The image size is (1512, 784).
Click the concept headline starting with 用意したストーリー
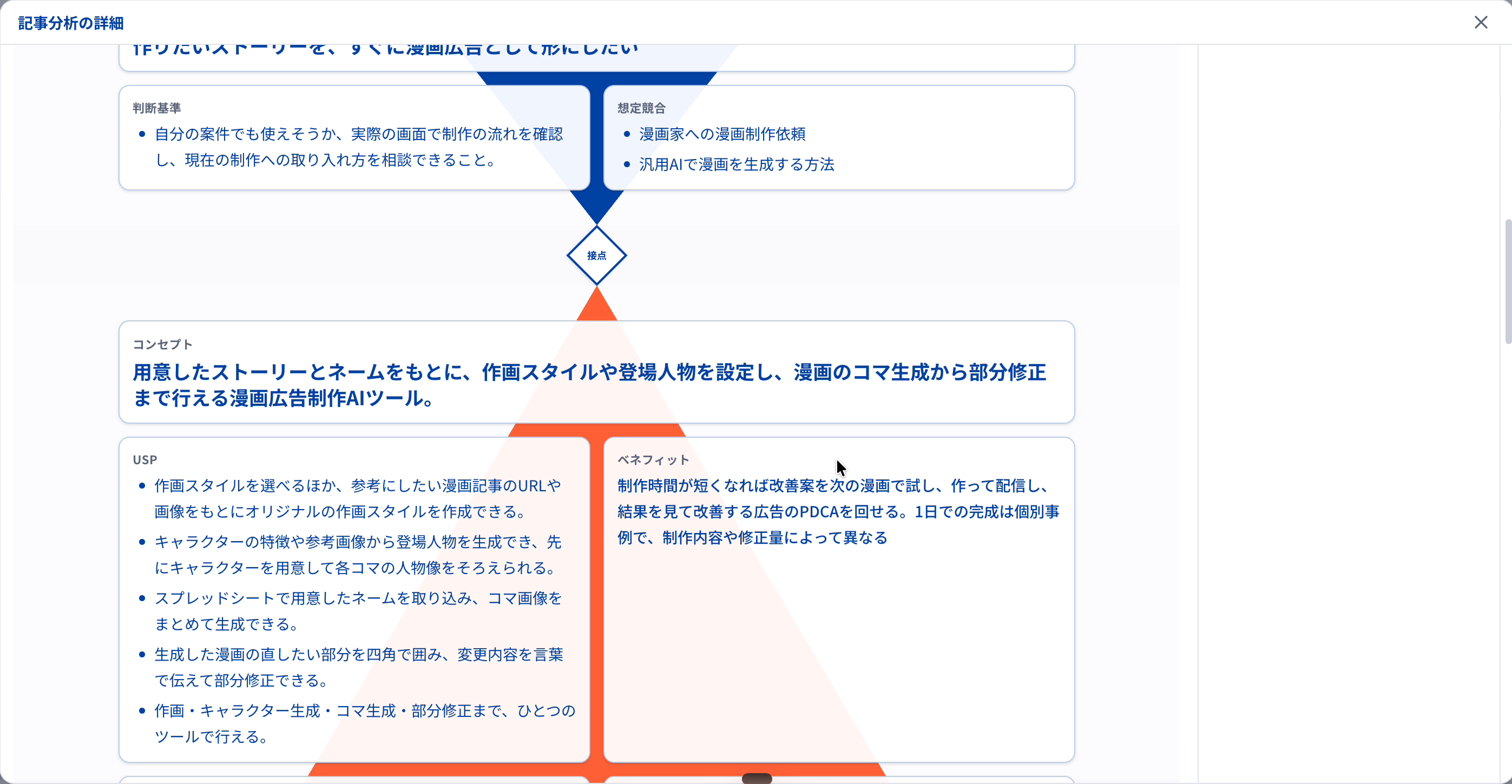point(590,385)
